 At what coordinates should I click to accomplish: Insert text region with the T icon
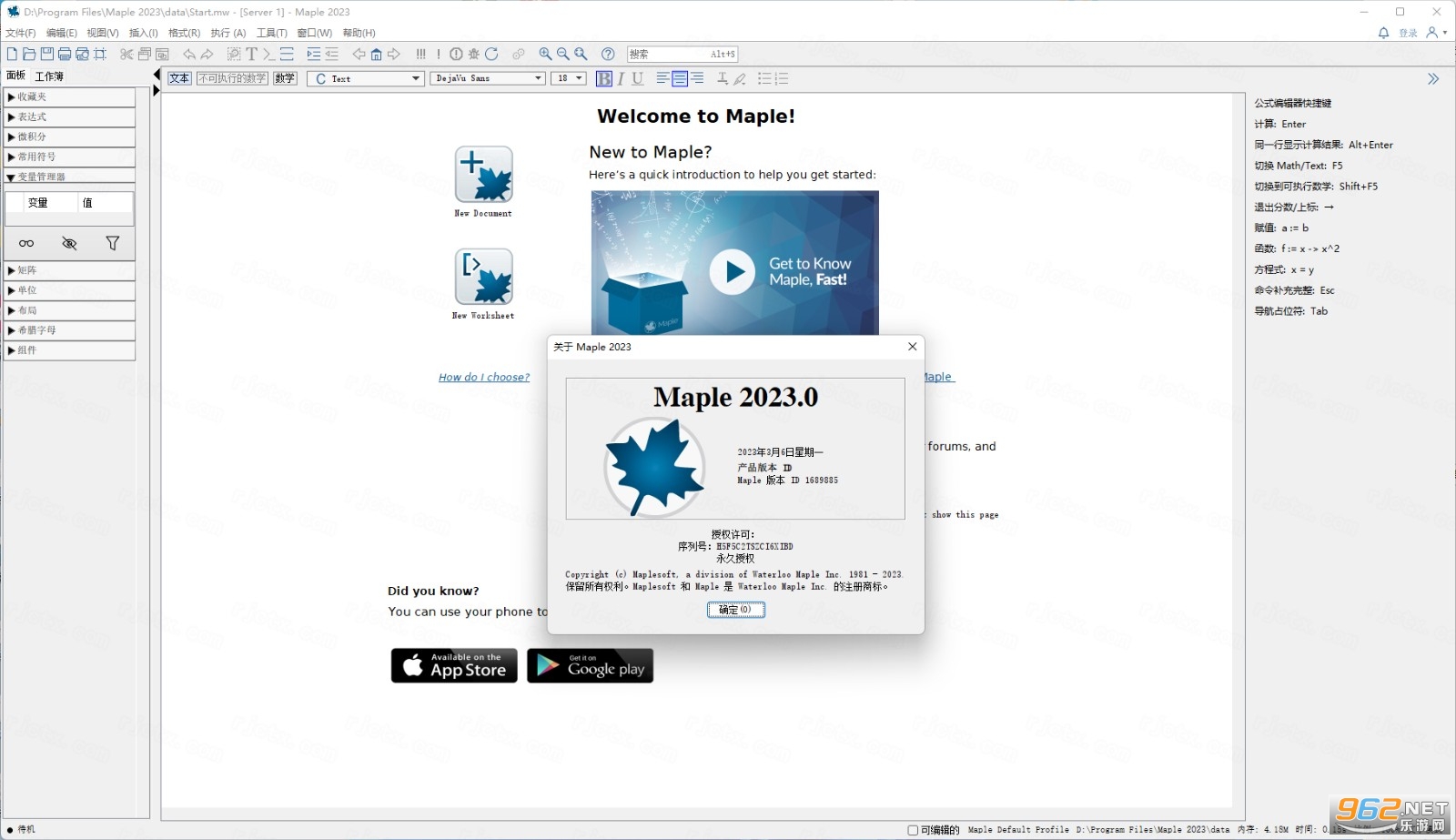(x=252, y=55)
